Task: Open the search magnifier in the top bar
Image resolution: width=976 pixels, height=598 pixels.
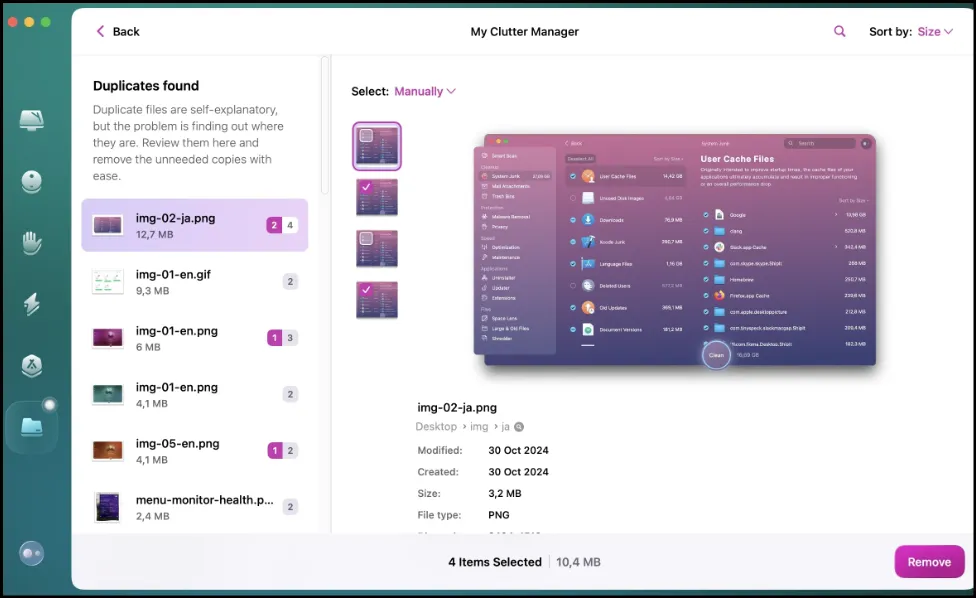Action: 839,31
